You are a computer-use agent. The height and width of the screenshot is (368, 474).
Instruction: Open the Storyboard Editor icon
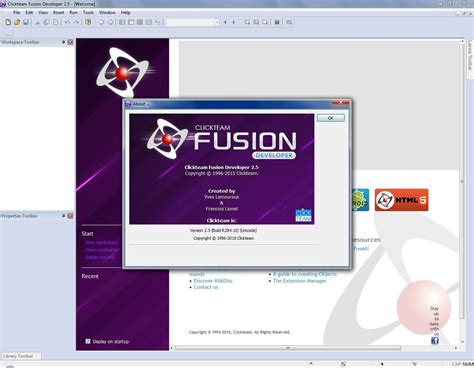pyautogui.click(x=122, y=22)
